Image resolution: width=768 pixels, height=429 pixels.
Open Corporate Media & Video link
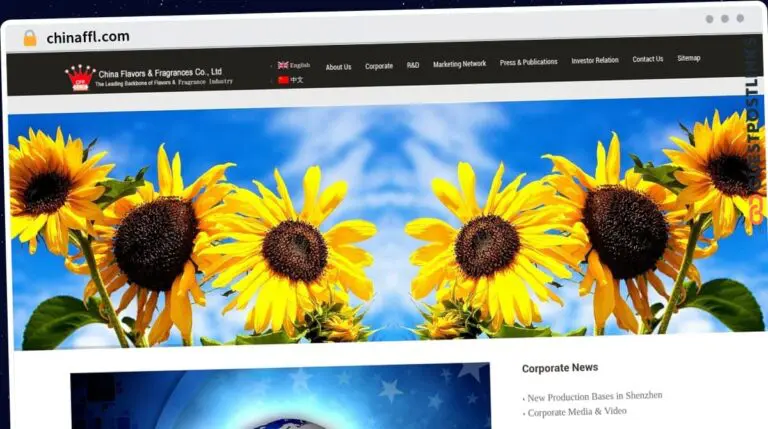pyautogui.click(x=577, y=412)
